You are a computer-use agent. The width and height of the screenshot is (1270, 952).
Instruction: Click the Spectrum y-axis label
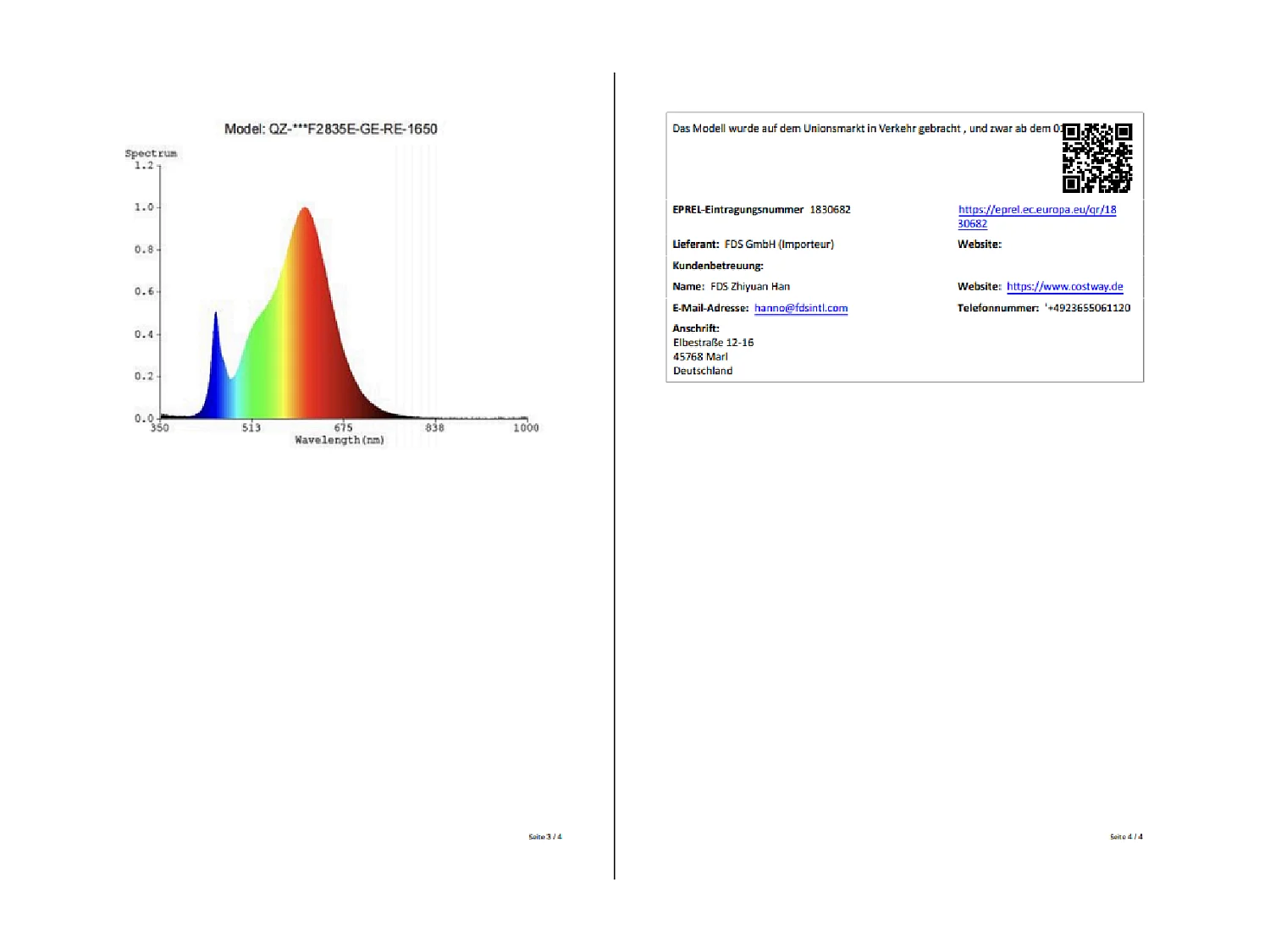[x=151, y=153]
